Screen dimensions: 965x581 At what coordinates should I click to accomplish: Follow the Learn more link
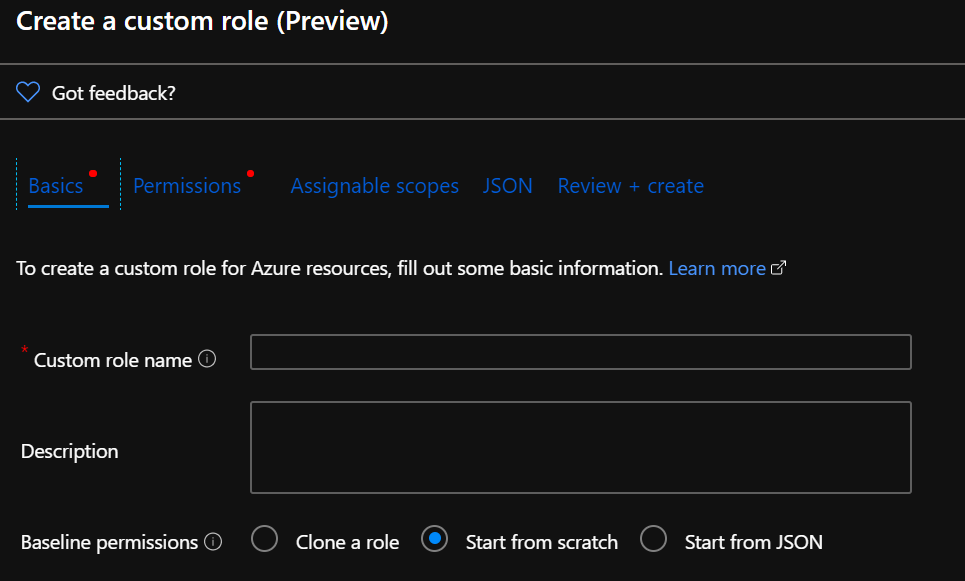click(717, 268)
